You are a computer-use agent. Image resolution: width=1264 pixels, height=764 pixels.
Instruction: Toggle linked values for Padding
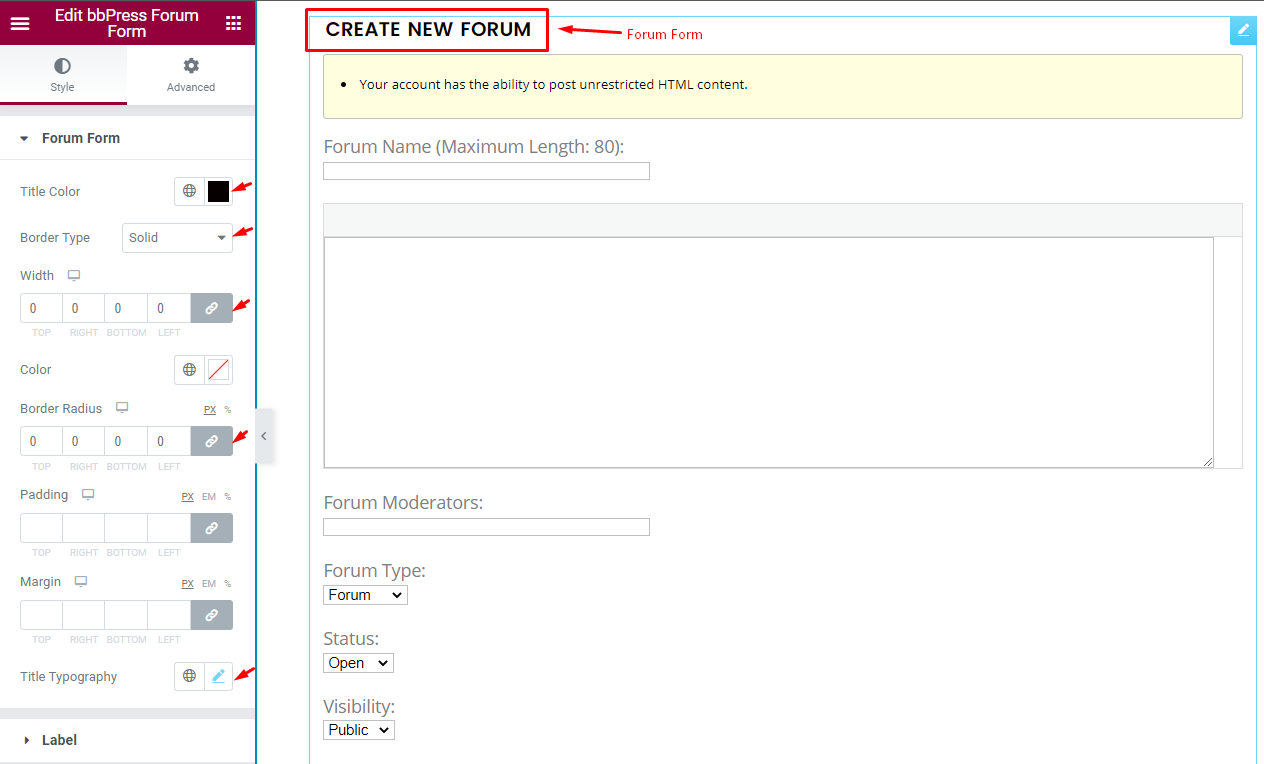[x=211, y=527]
